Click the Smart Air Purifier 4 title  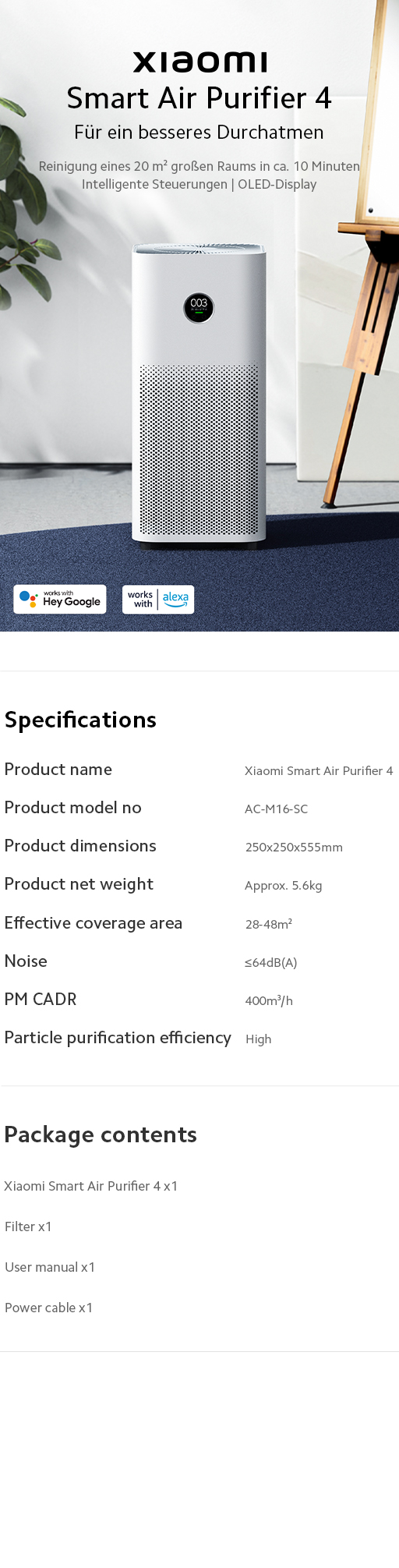pos(199,98)
